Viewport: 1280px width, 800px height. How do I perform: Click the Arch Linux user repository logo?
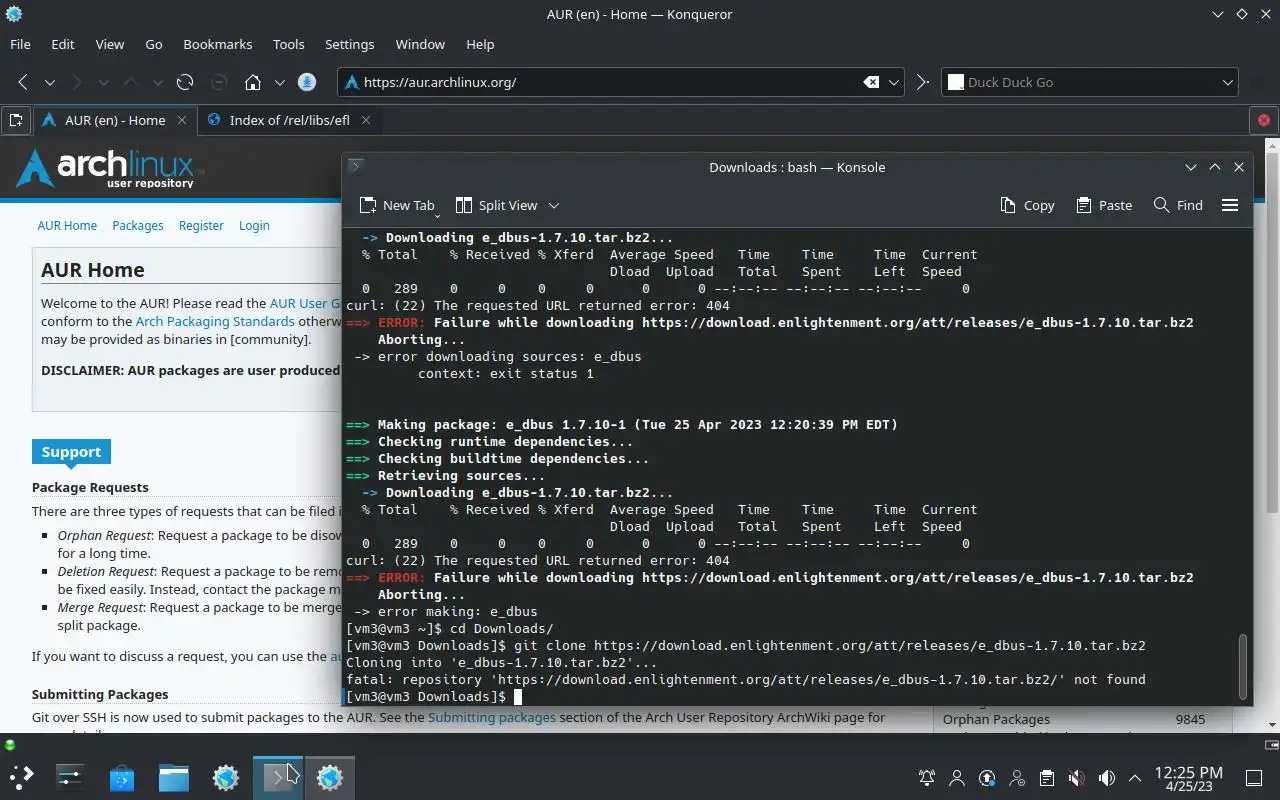point(110,168)
